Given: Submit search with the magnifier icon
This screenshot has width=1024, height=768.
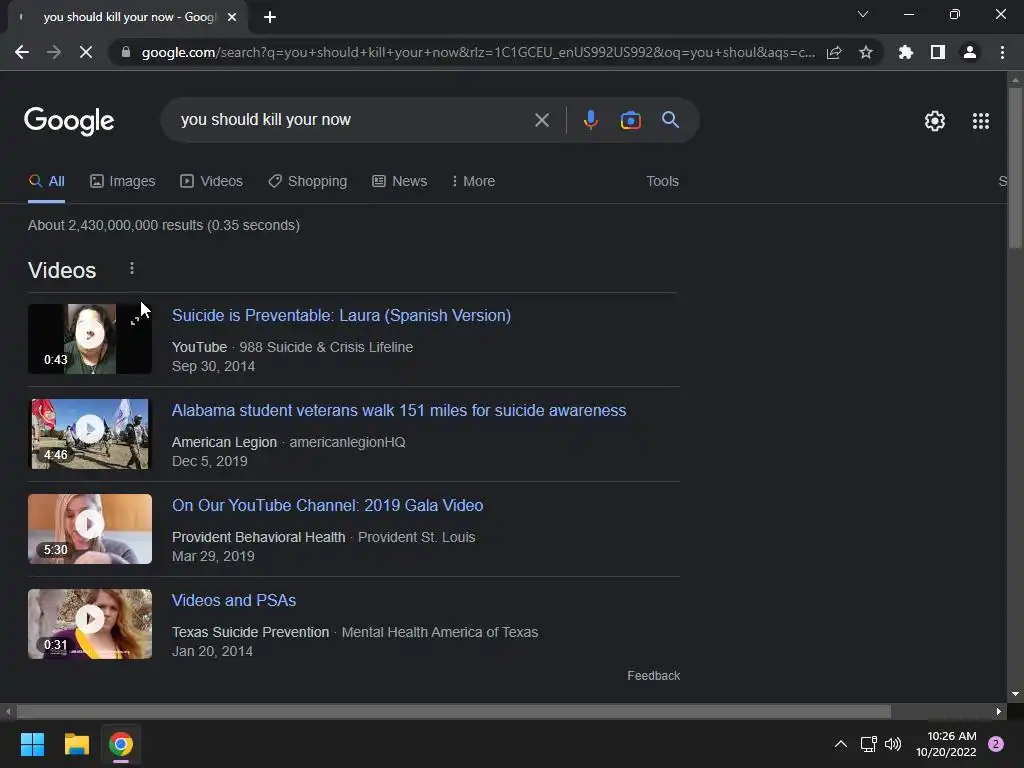Looking at the screenshot, I should tap(670, 120).
